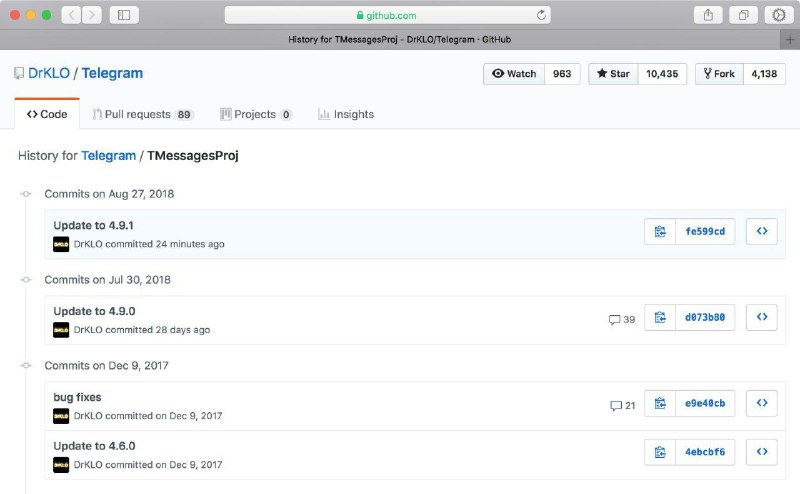Toggle the Safari sidebar button
Screen dimensions: 800x494
pos(124,15)
